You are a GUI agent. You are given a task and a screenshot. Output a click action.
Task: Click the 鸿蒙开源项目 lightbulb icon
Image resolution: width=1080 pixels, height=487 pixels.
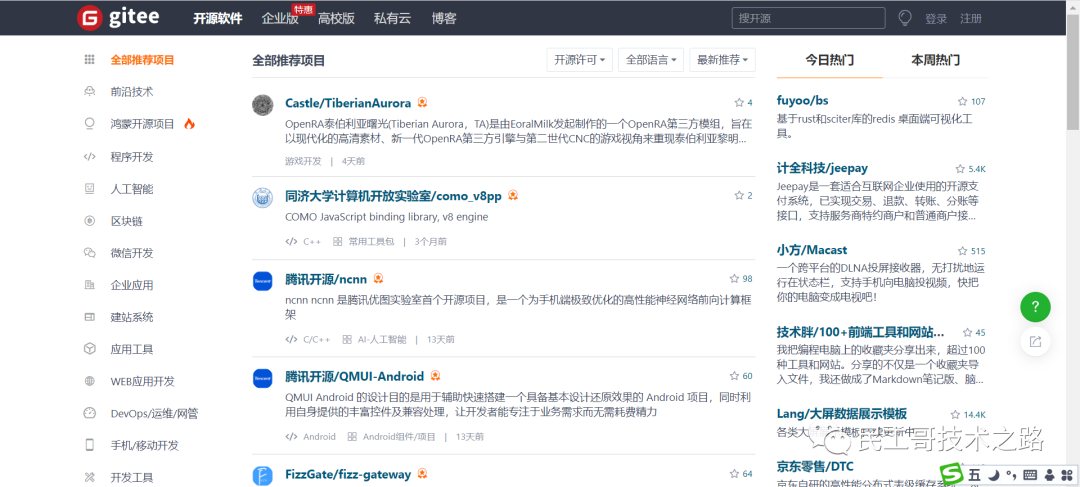coord(90,124)
